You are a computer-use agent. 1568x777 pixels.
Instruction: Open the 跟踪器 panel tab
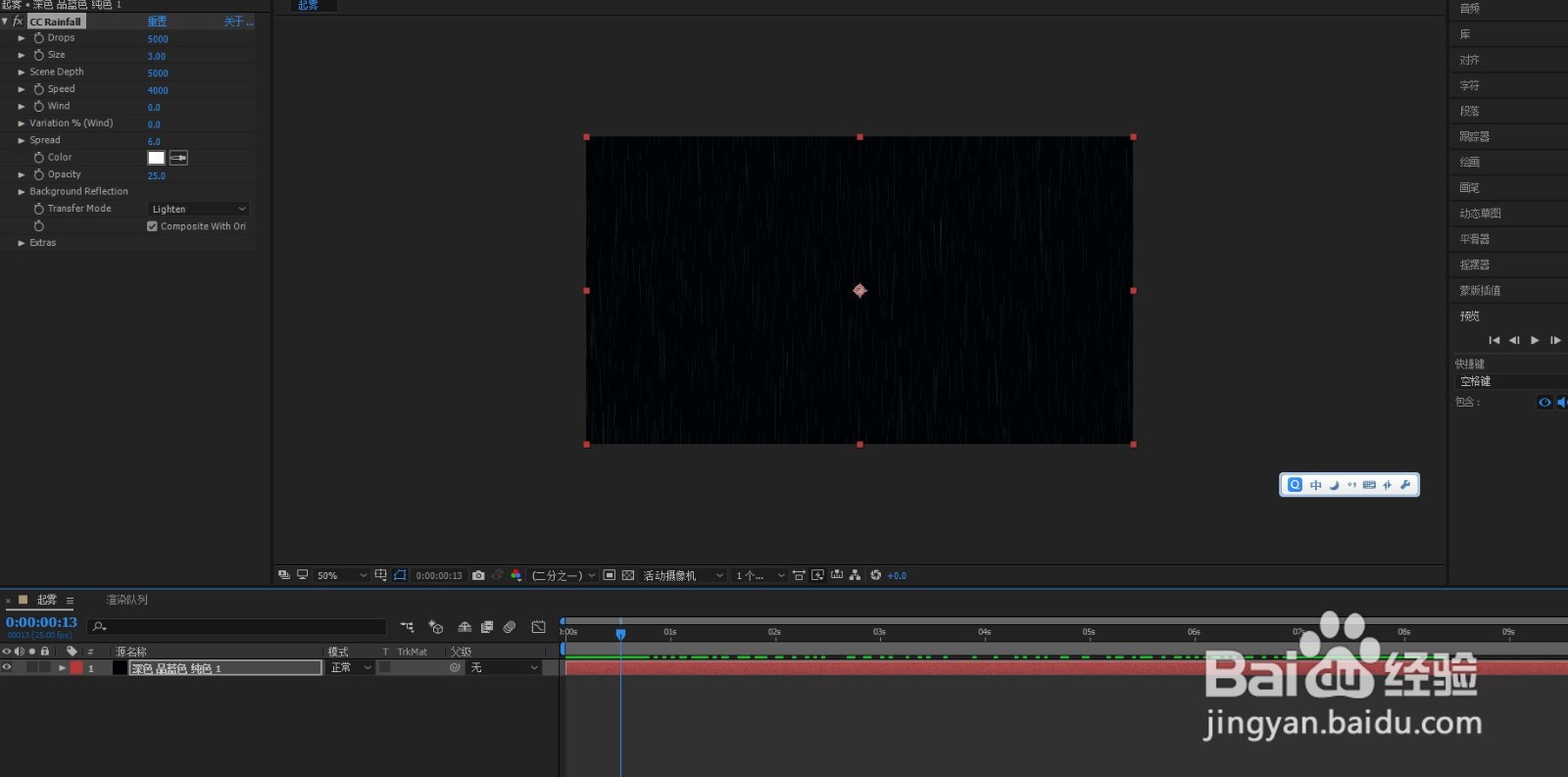click(1475, 136)
